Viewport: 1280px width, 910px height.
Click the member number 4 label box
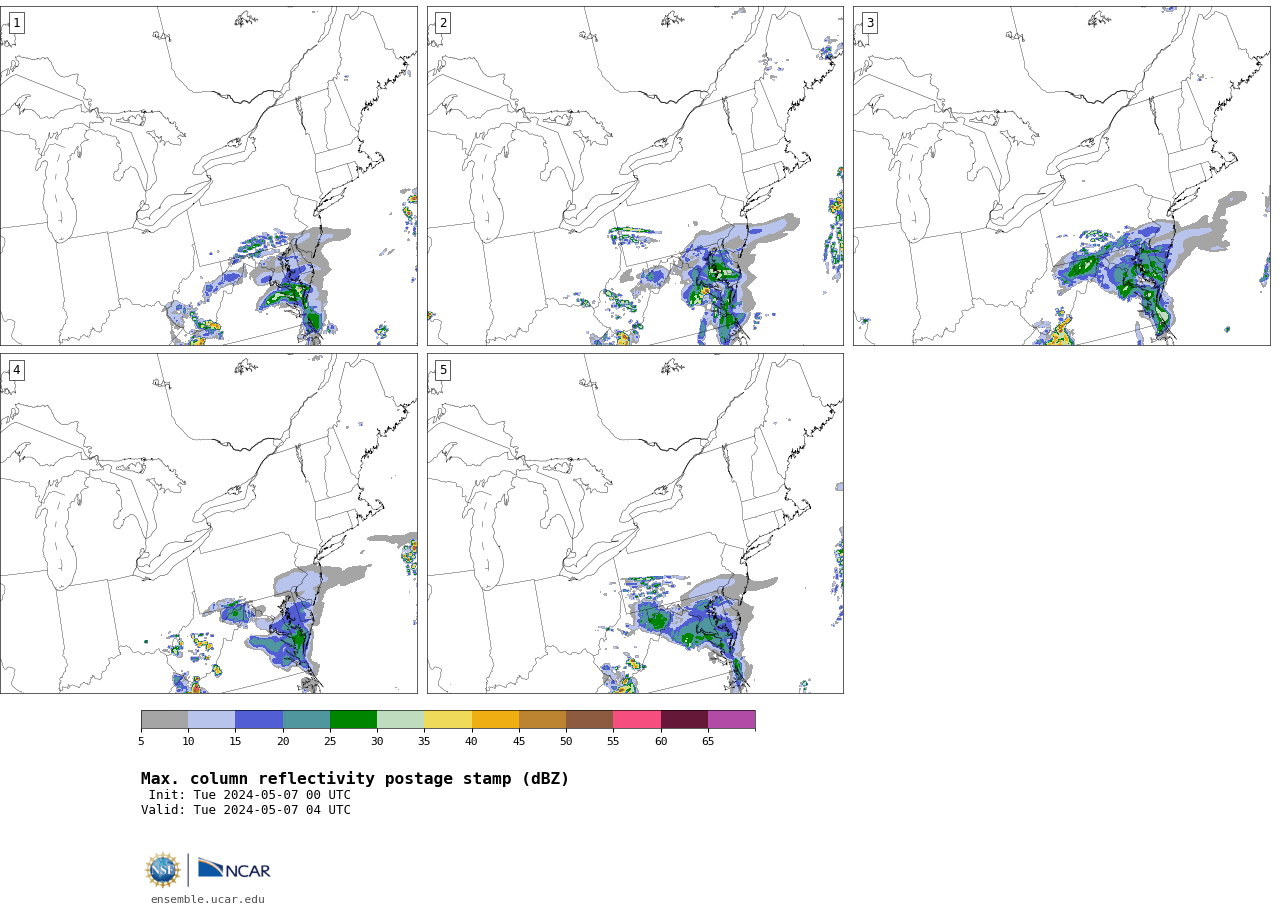click(x=16, y=370)
